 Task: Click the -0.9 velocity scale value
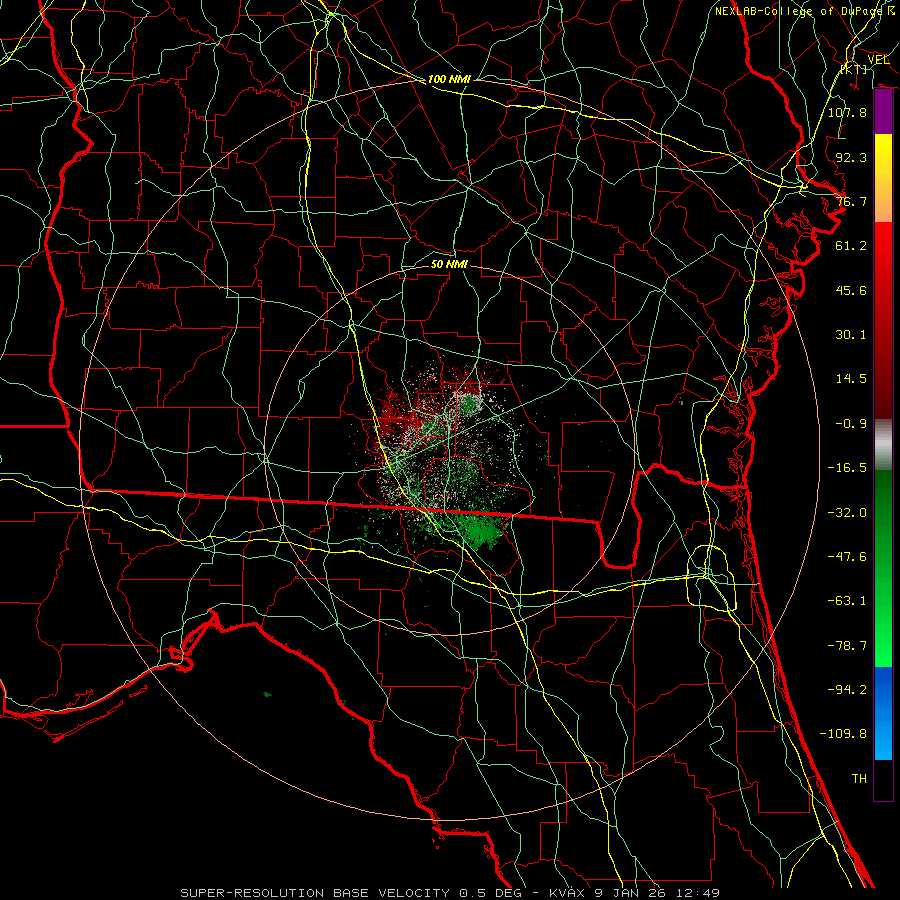click(851, 424)
